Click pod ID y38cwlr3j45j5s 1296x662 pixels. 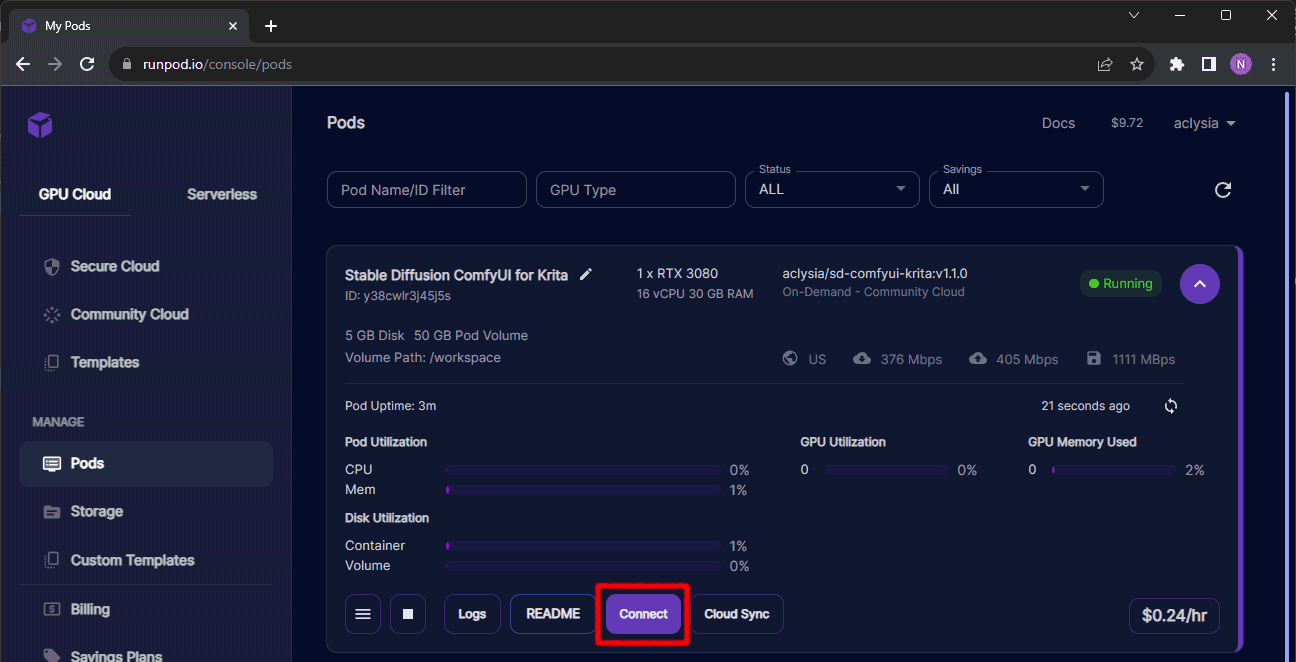pos(398,296)
